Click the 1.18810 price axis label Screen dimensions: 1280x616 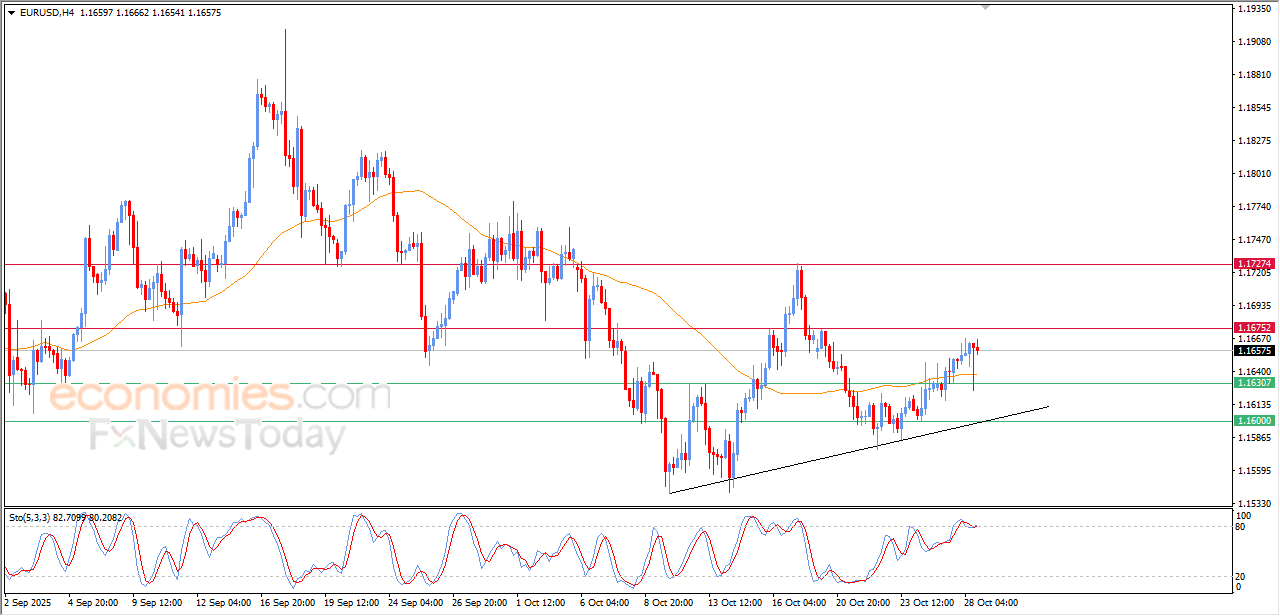pyautogui.click(x=1254, y=75)
